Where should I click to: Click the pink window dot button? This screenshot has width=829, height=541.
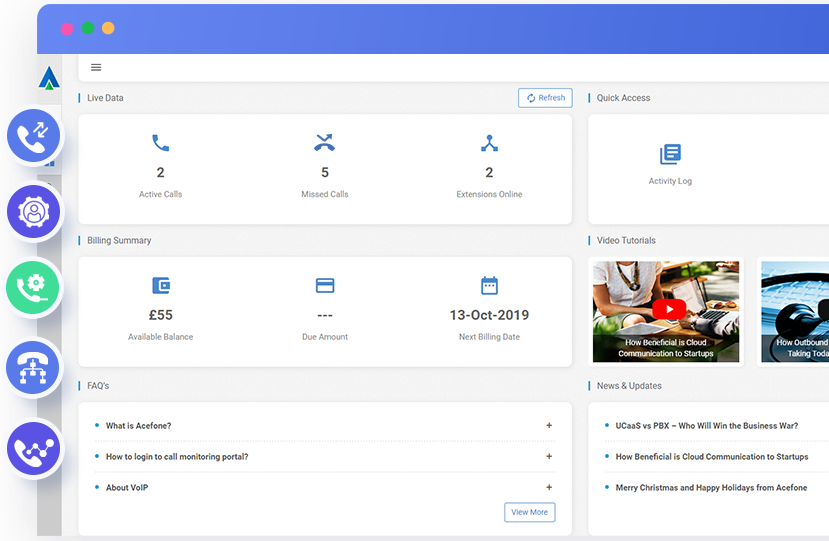[67, 29]
